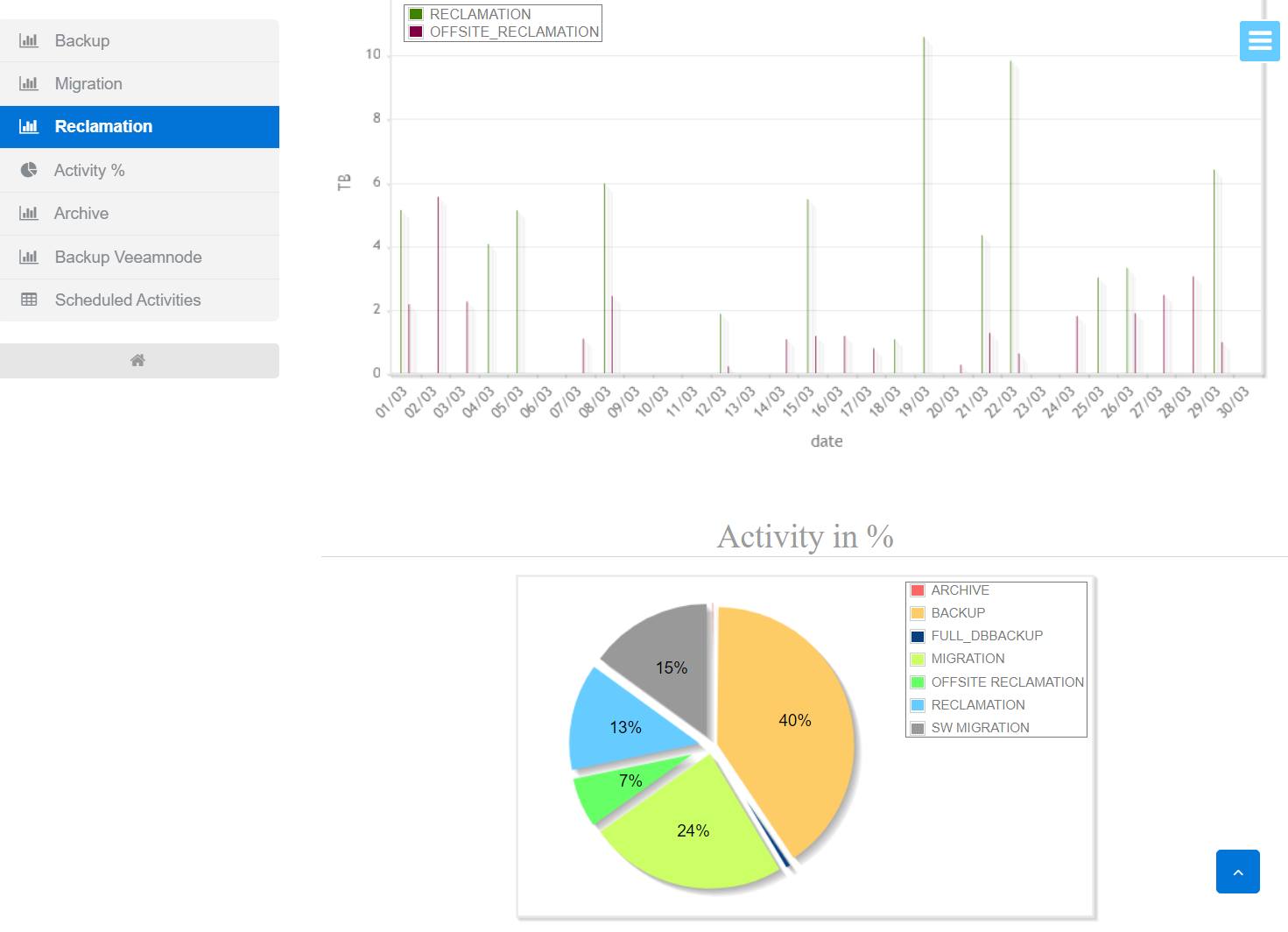Open the Activity % section
Image resolution: width=1288 pixels, height=932 pixels.
(88, 170)
